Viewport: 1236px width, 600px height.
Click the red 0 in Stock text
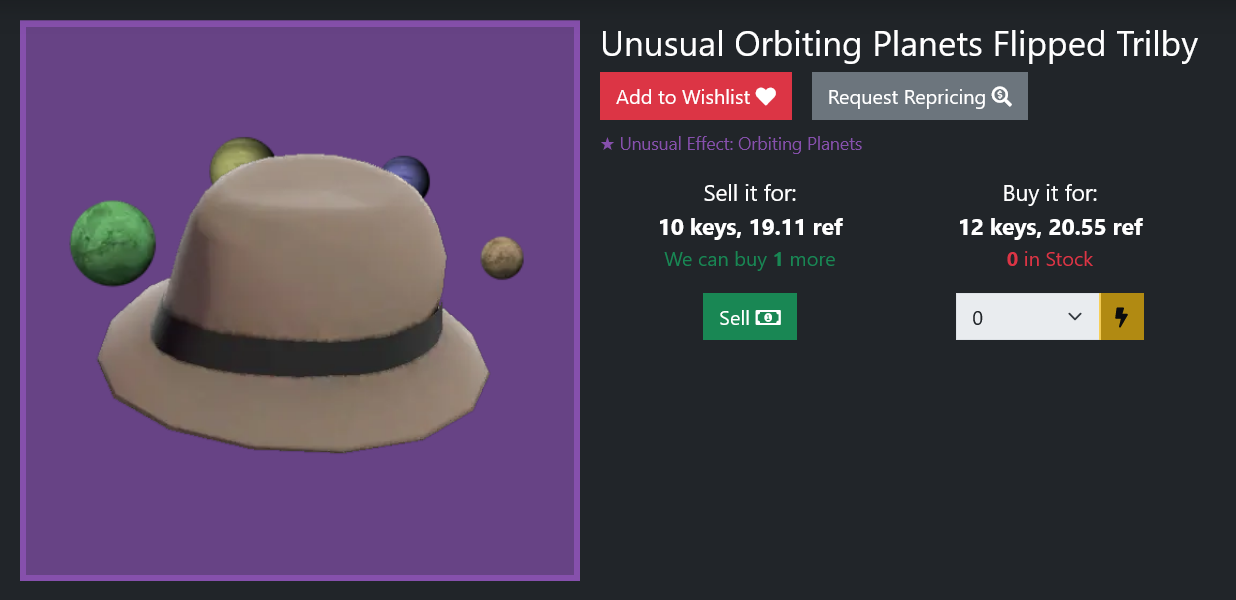tap(1050, 259)
